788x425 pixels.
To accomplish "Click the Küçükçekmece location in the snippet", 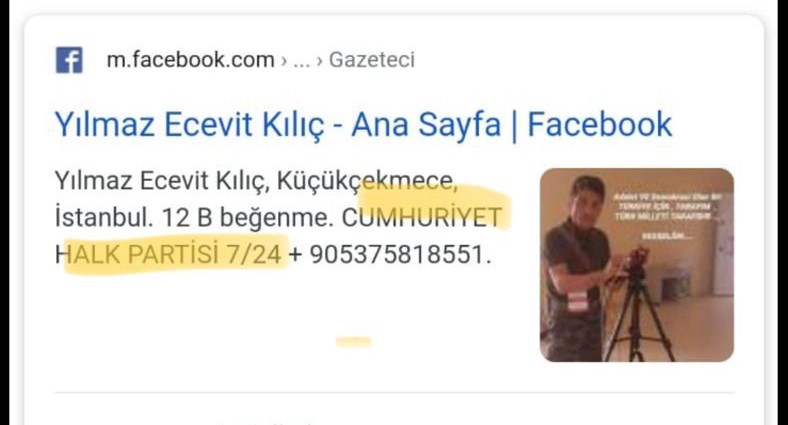I will [x=367, y=181].
